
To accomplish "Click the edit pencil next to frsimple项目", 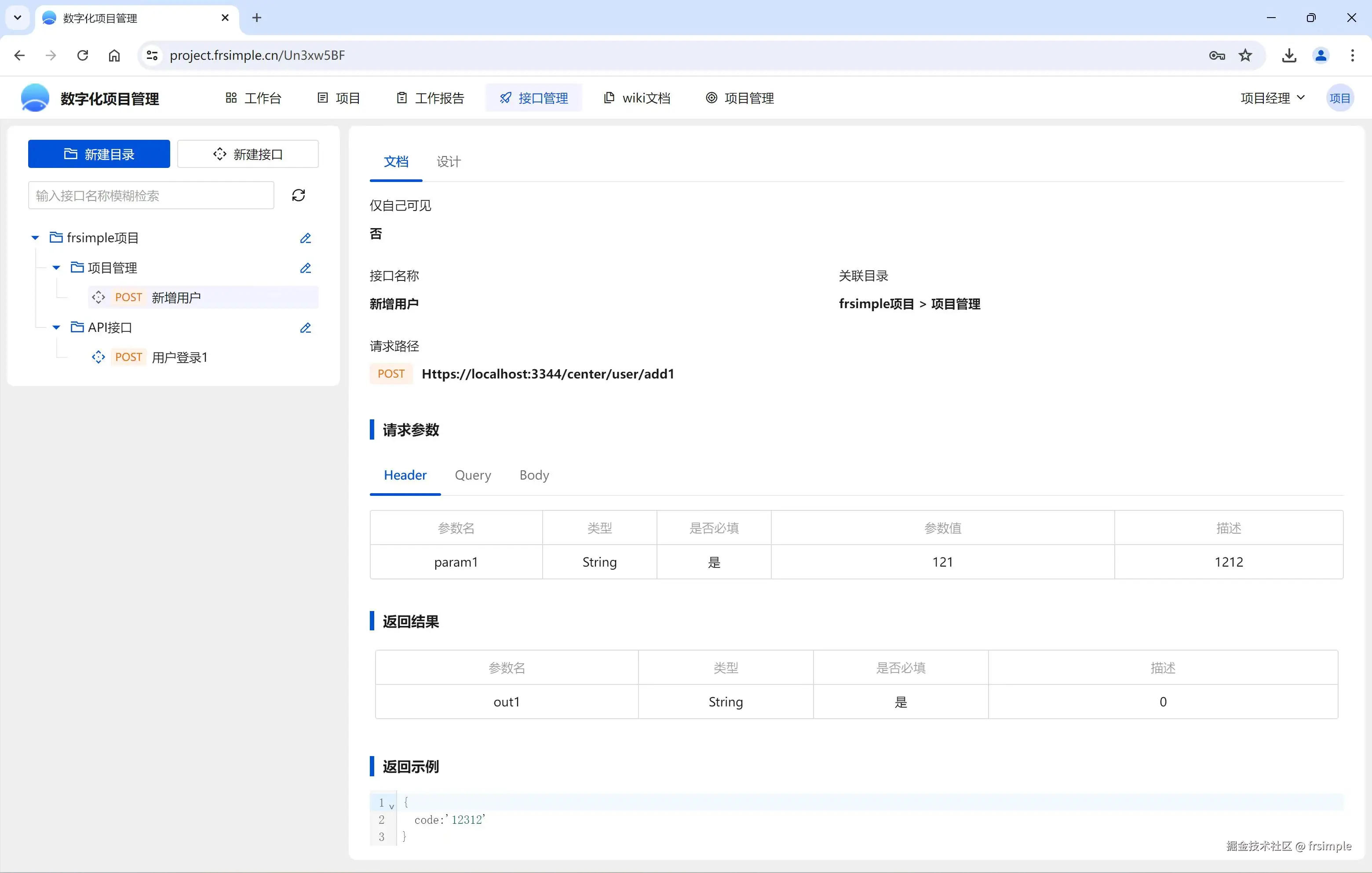I will pos(305,238).
